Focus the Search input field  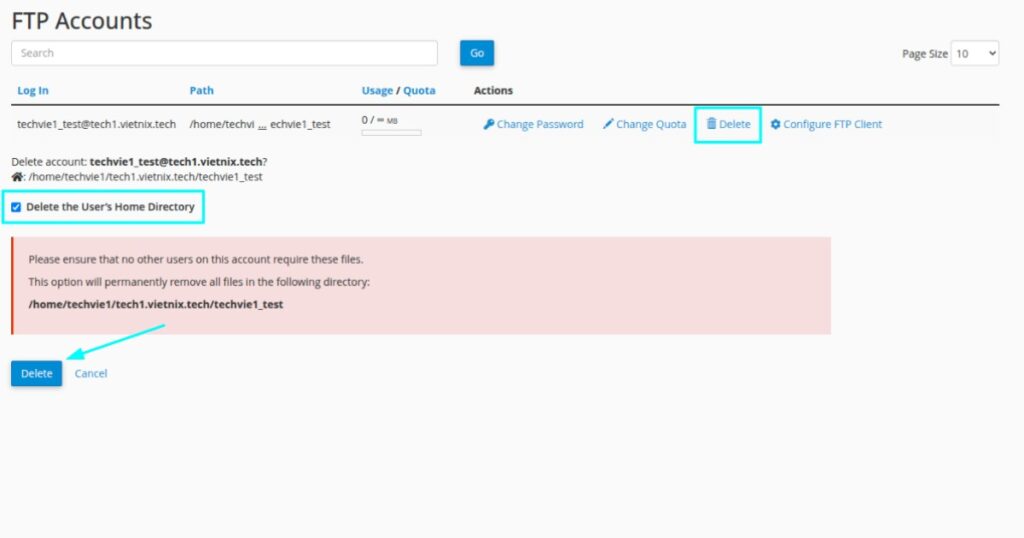click(224, 53)
